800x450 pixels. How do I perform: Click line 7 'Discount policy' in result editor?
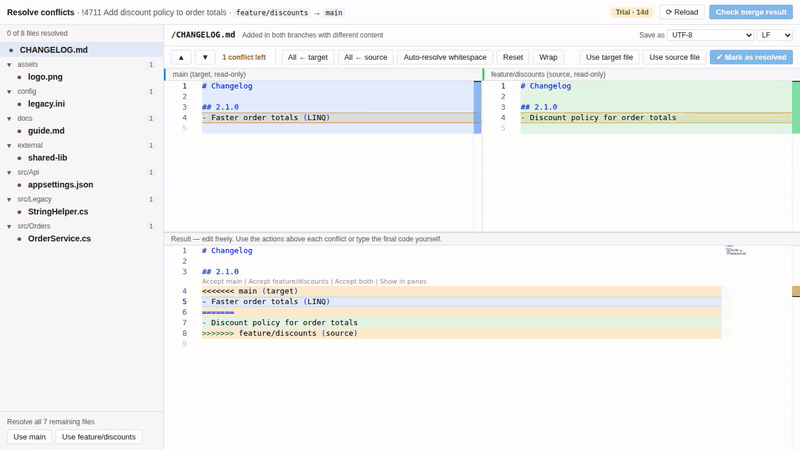coord(461,322)
